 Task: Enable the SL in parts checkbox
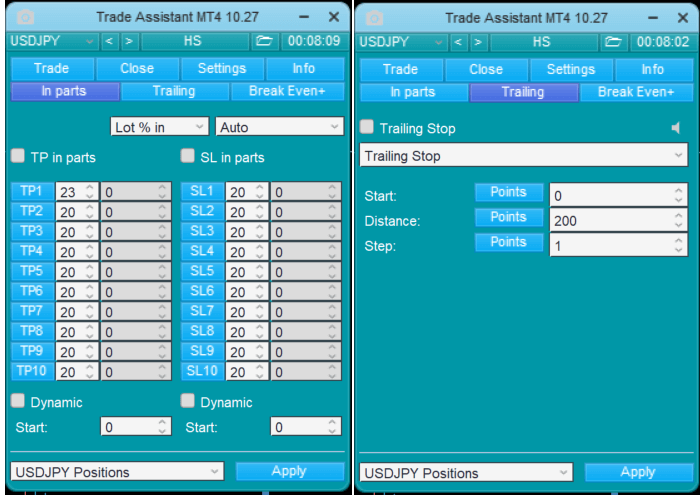click(188, 156)
